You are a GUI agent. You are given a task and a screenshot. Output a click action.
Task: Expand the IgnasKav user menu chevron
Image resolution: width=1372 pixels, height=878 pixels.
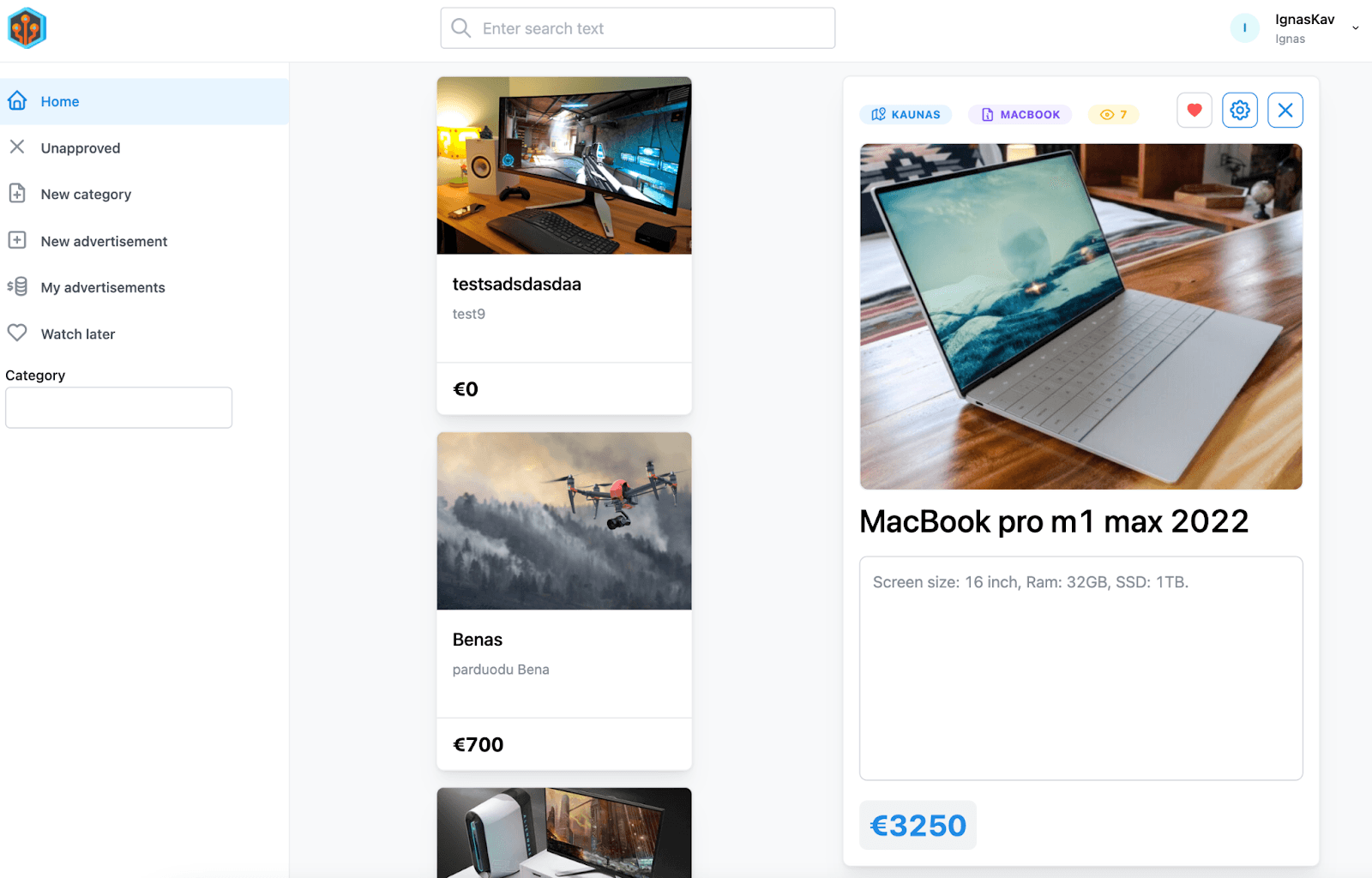click(x=1356, y=28)
